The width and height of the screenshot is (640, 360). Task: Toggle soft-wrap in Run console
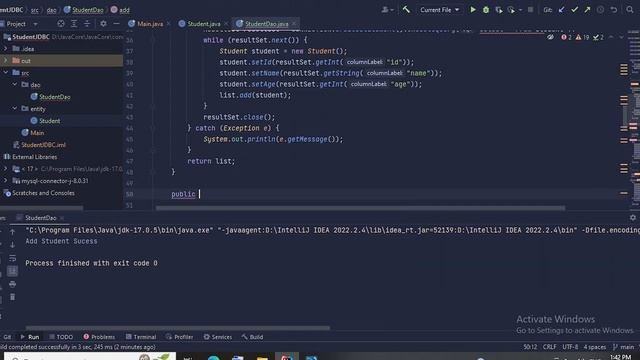(13, 258)
